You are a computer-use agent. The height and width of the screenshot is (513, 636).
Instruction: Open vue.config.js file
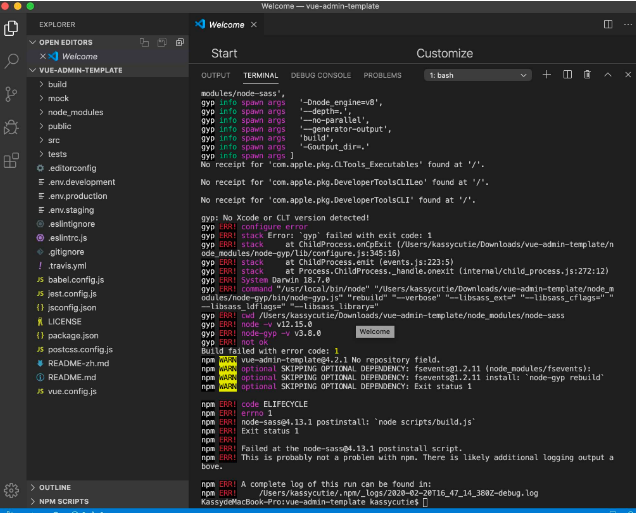click(72, 391)
